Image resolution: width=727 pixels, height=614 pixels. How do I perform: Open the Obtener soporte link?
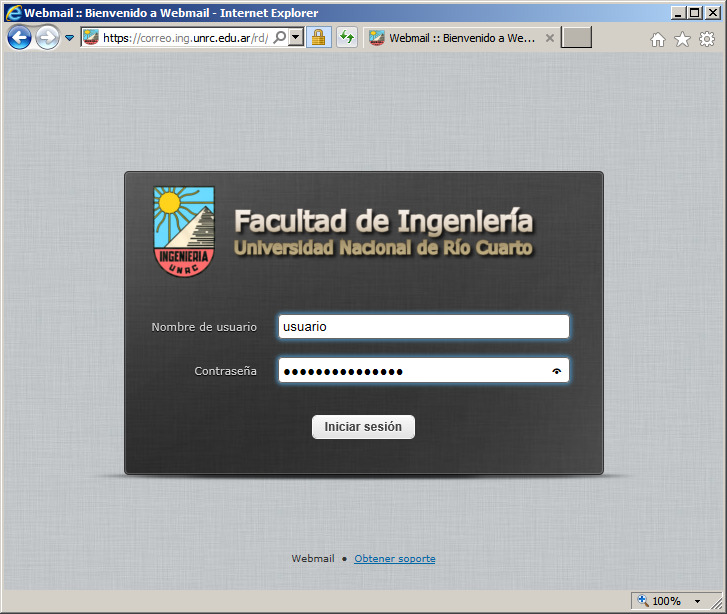tap(395, 559)
